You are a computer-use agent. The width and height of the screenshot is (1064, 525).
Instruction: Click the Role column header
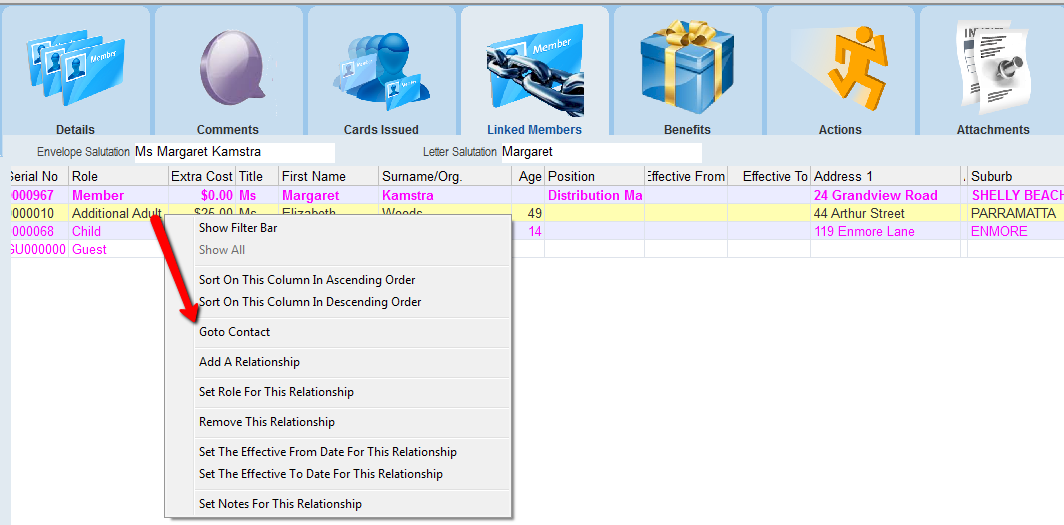point(119,176)
